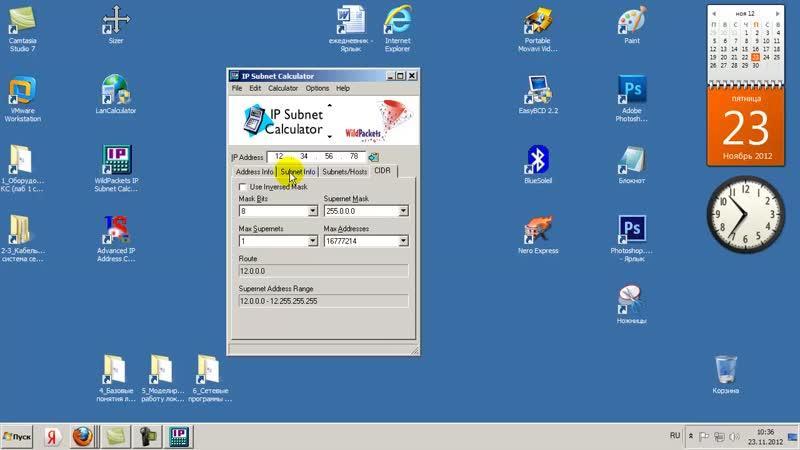Open the Supernet Mask dropdown
This screenshot has width=800, height=450.
coord(403,212)
